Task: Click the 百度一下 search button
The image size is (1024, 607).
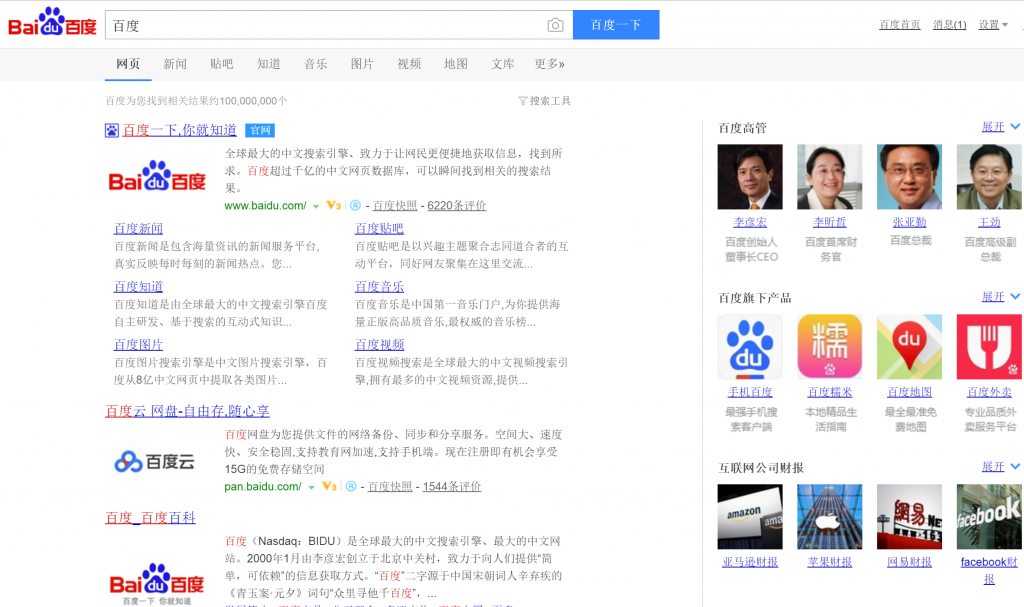Action: 616,25
